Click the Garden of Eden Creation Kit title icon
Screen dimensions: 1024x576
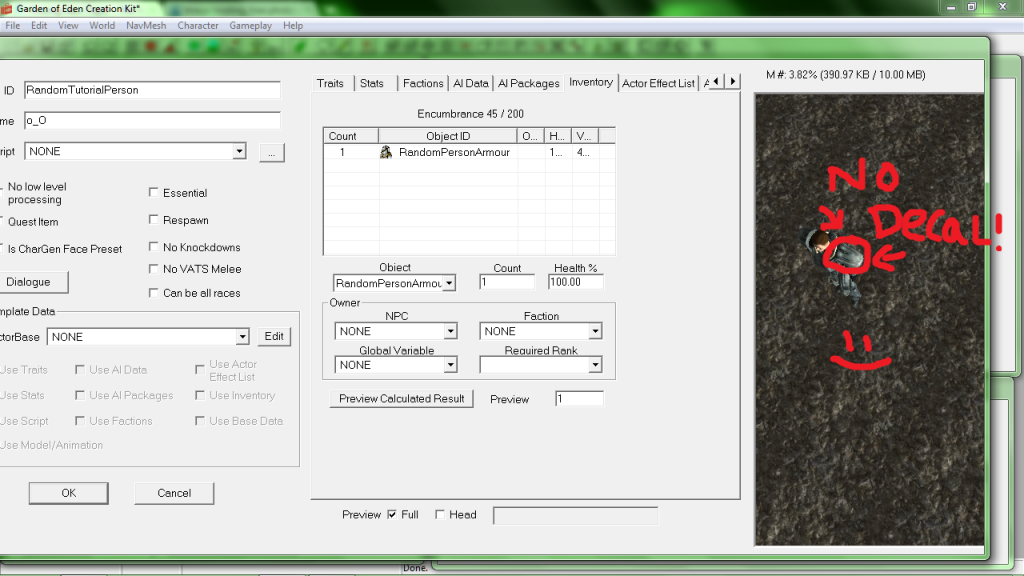pos(7,8)
